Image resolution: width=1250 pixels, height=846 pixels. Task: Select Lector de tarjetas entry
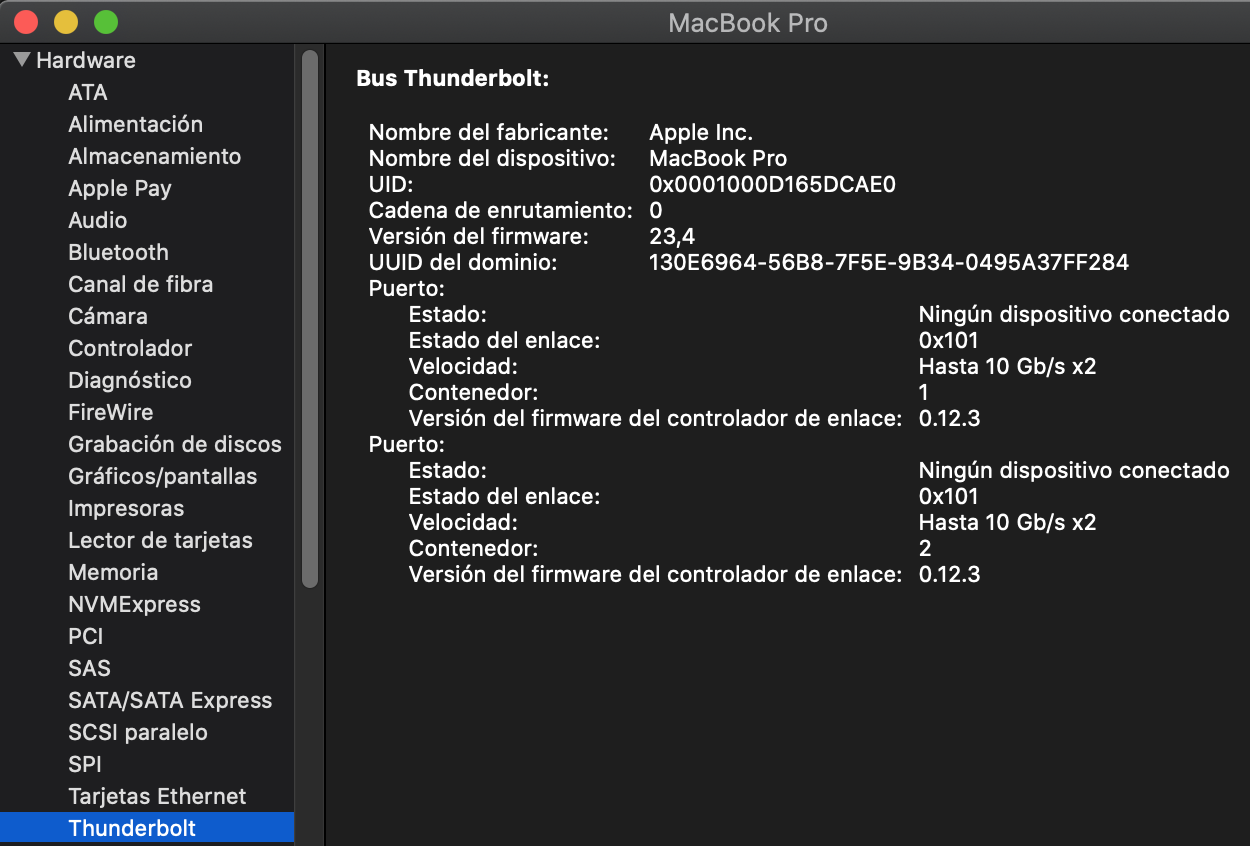pyautogui.click(x=160, y=540)
